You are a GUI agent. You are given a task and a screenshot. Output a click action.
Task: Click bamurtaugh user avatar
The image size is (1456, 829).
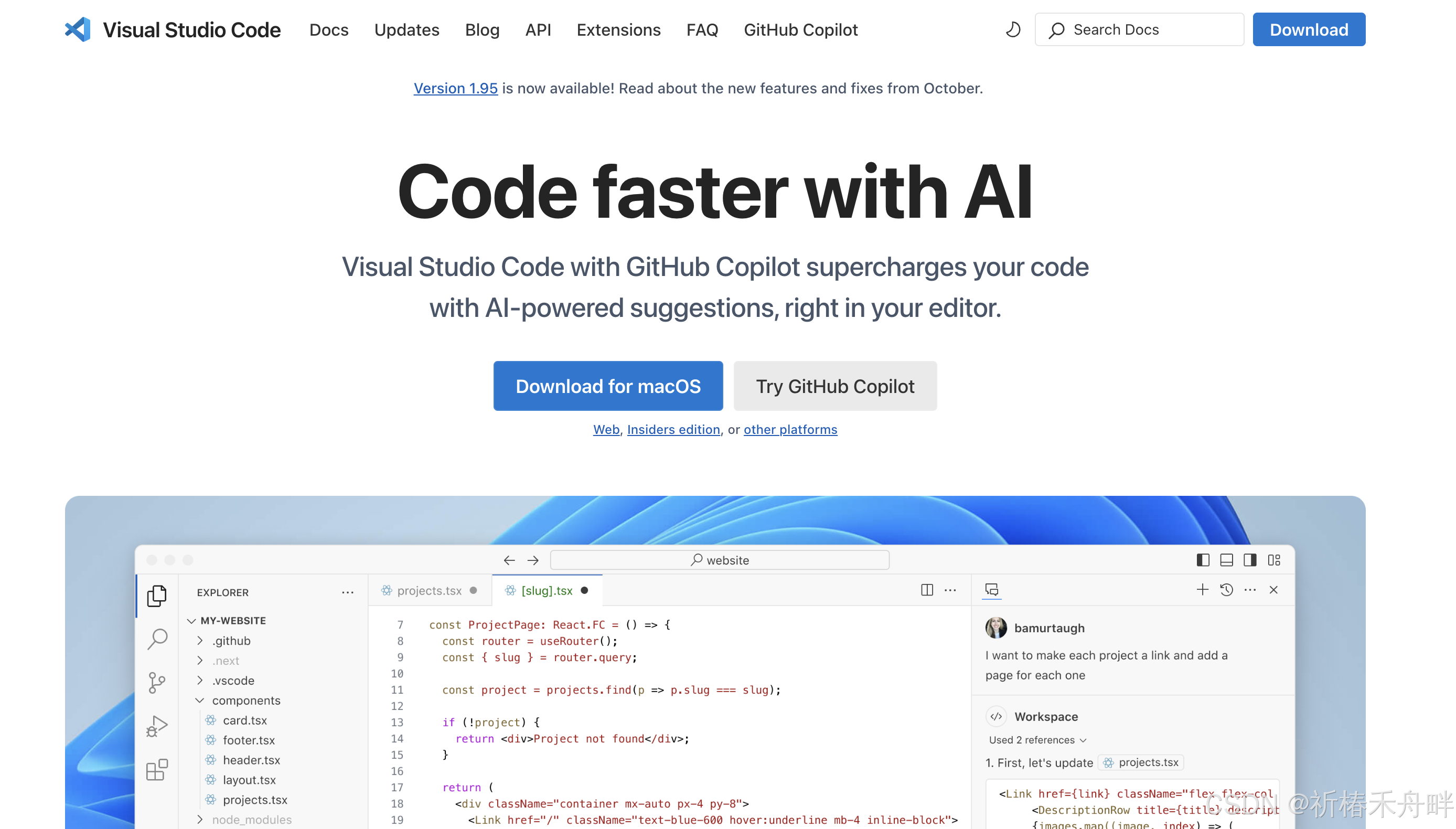(995, 628)
